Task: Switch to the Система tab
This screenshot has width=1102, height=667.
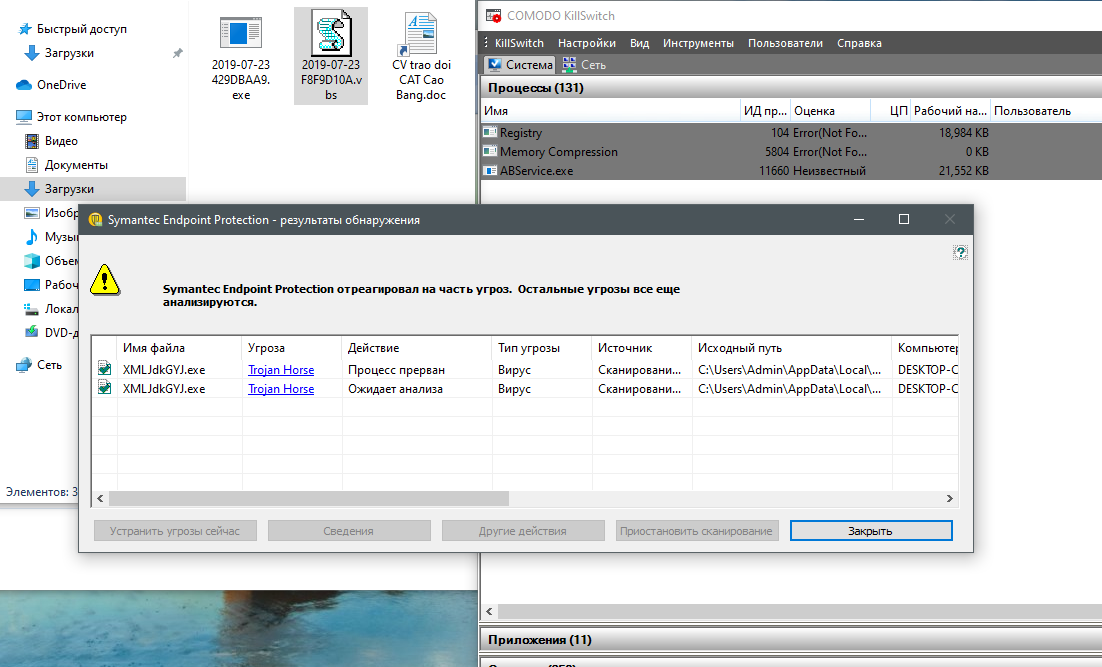Action: [520, 65]
